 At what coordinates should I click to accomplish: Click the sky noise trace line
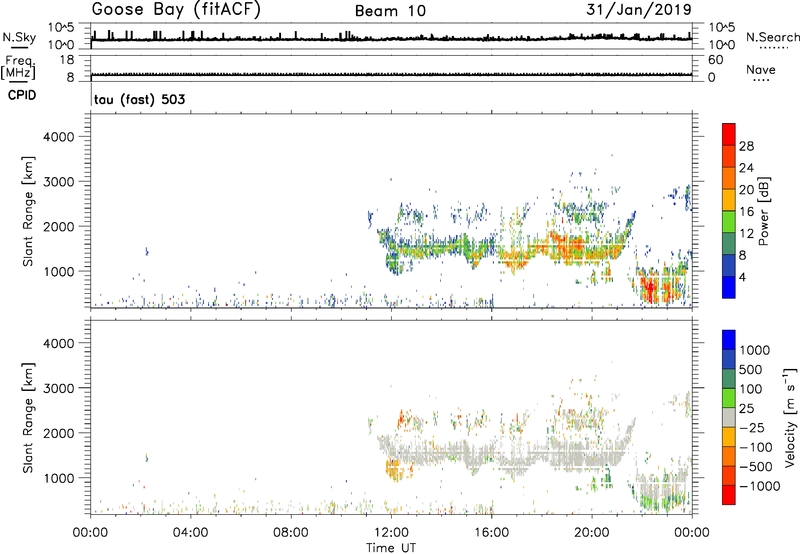[x=391, y=38]
